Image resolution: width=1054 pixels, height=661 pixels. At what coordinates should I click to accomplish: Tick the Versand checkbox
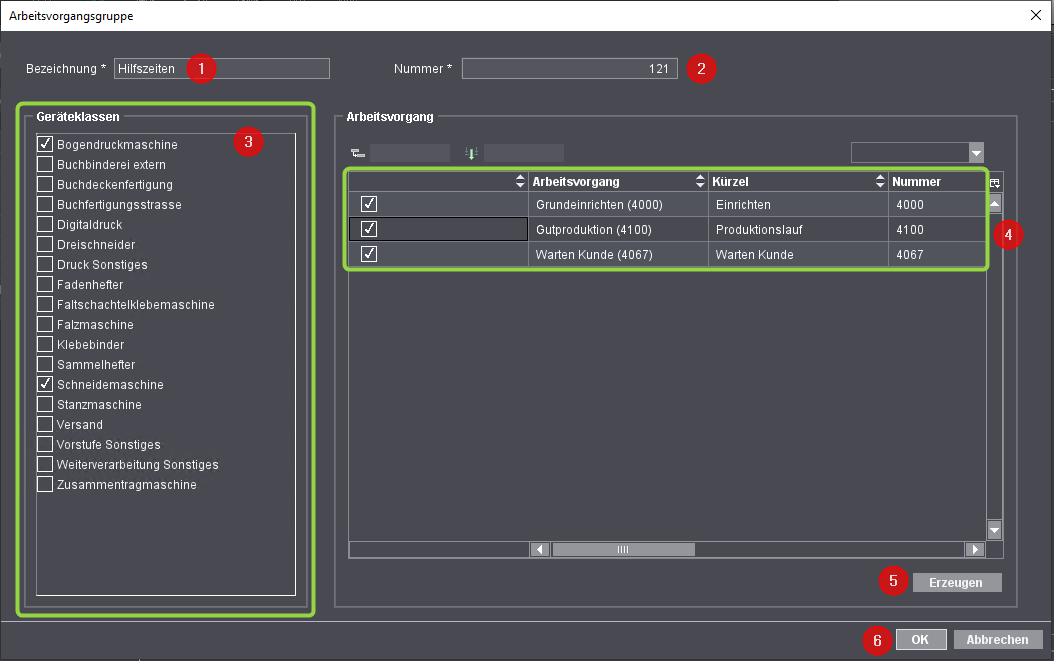45,424
